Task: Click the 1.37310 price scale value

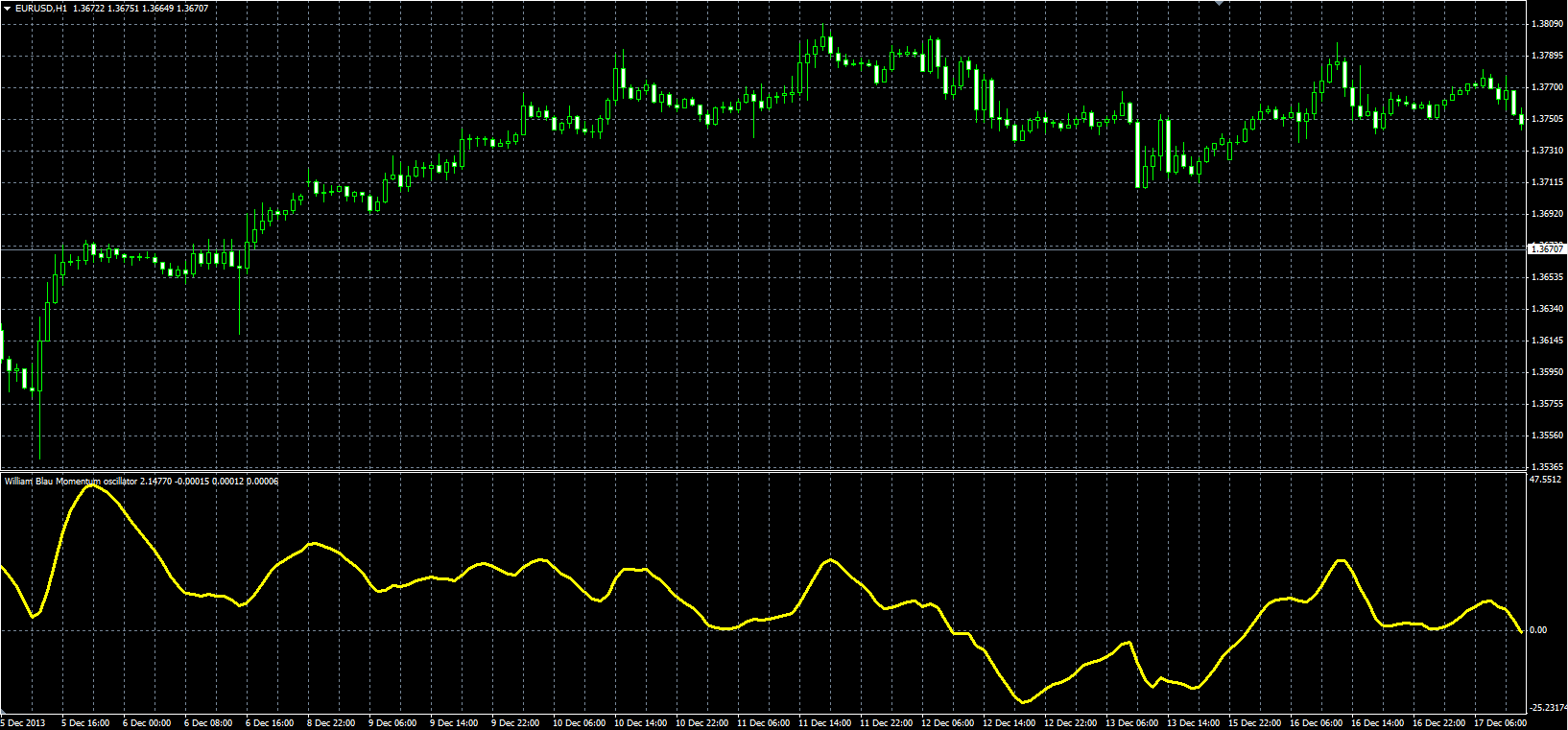Action: (x=1547, y=151)
